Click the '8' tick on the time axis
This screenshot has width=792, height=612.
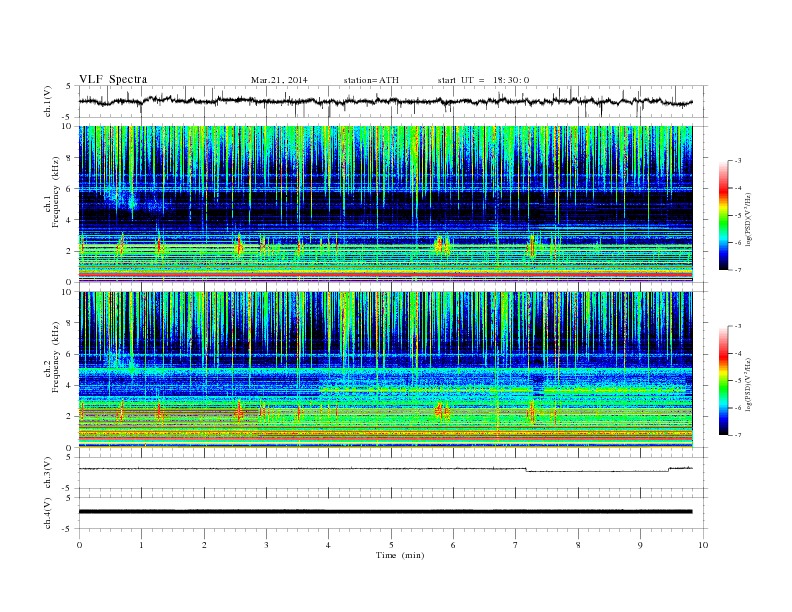(x=578, y=545)
